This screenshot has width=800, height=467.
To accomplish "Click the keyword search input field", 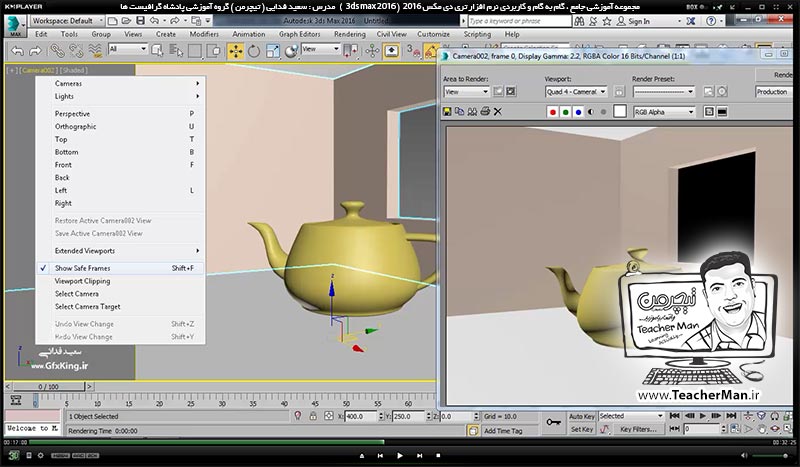I will [519, 21].
